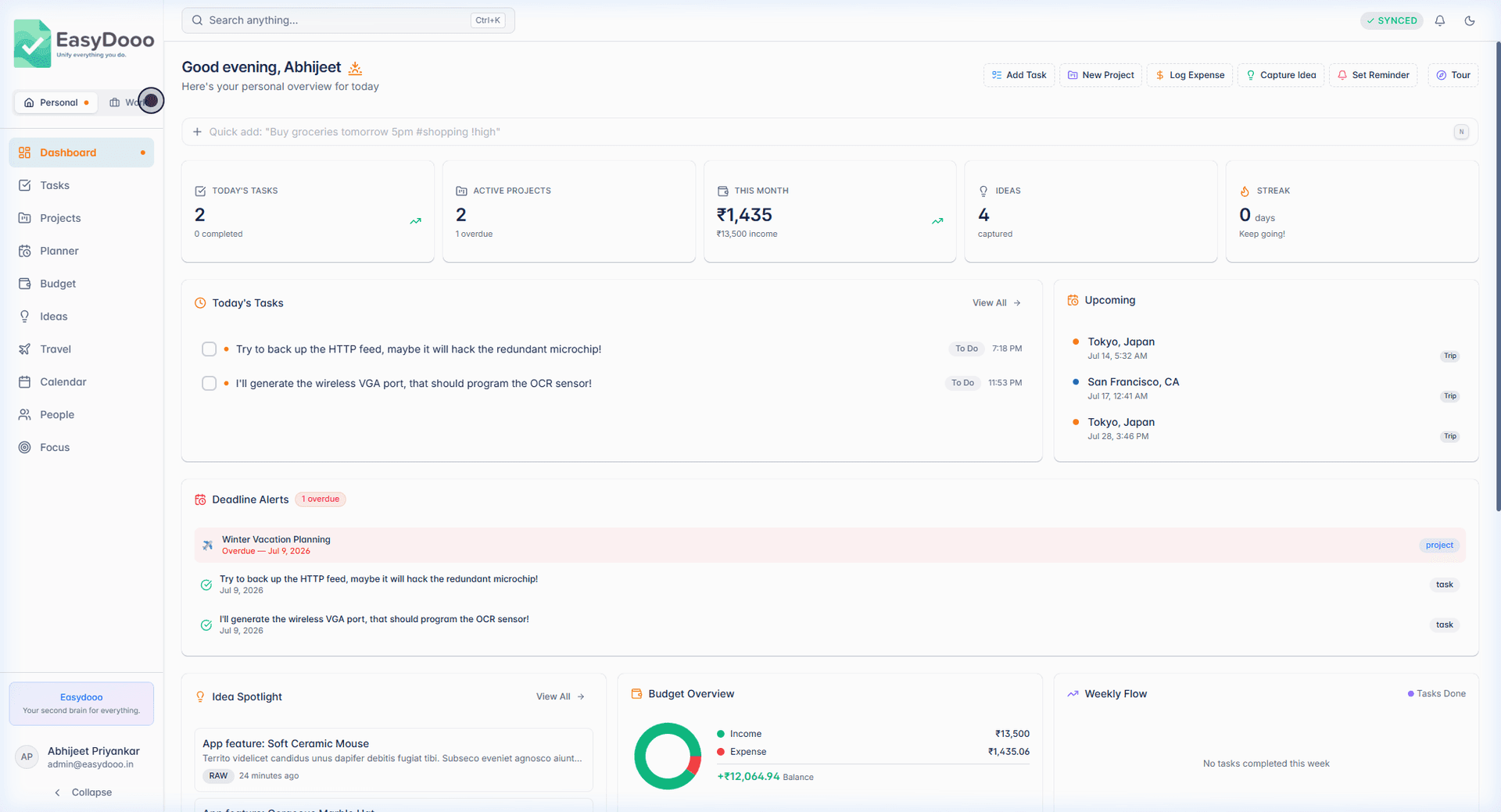Click the Planner clock-calendar icon in sidebar

click(25, 251)
